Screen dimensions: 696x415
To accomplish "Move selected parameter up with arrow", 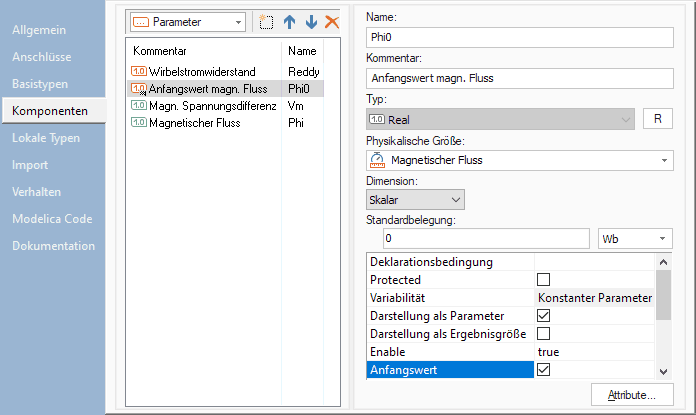I will [x=291, y=22].
